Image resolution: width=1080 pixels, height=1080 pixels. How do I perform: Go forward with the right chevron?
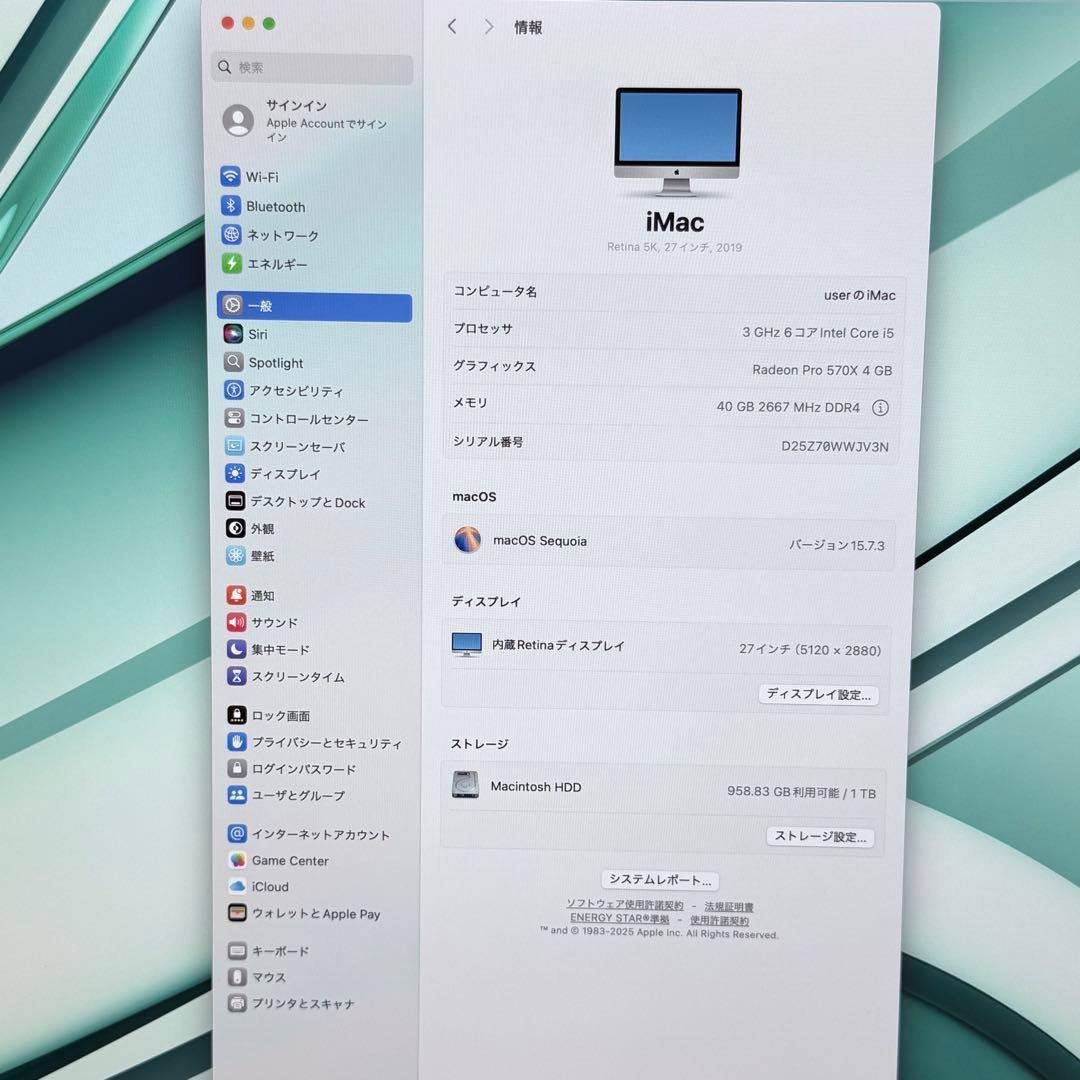[489, 27]
